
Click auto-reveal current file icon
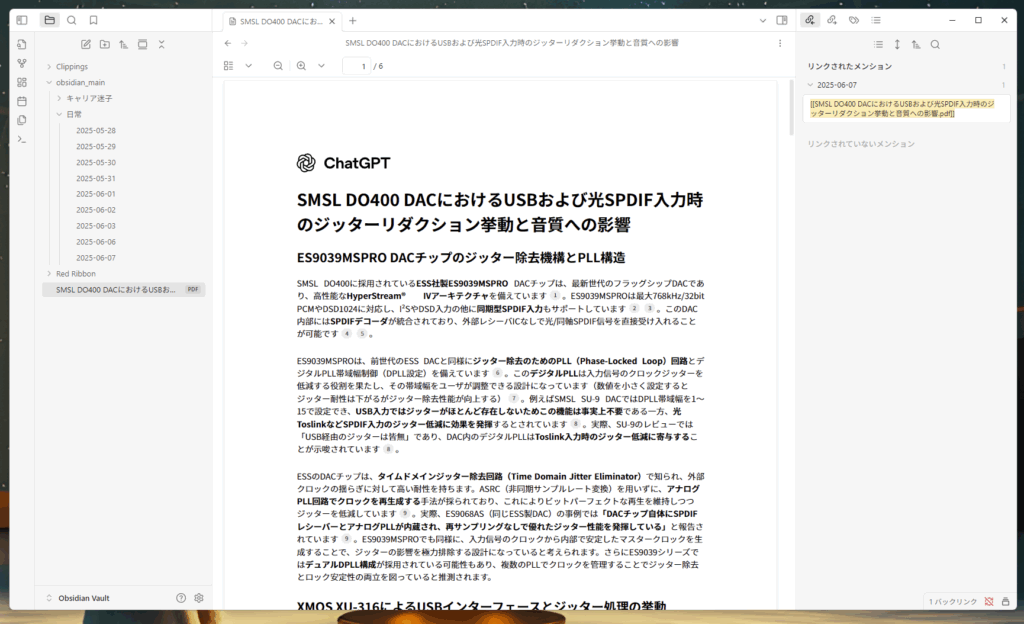142,44
